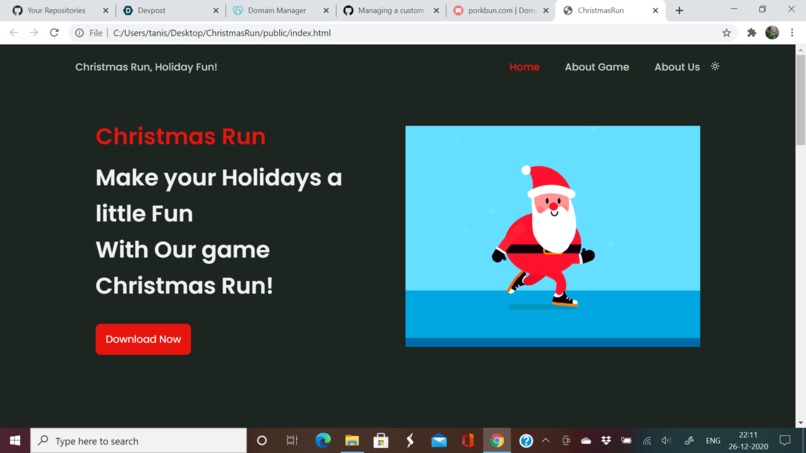
Task: Open Wi-Fi network tray icon
Action: [x=647, y=441]
